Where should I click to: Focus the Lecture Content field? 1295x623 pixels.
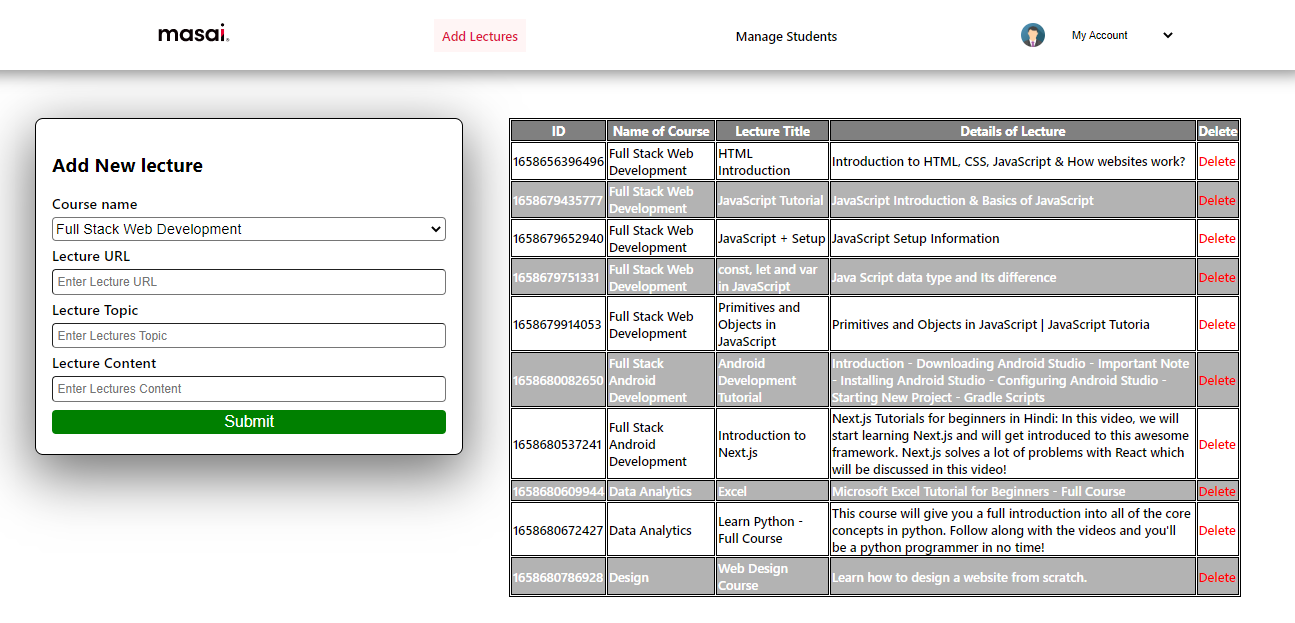click(x=249, y=389)
